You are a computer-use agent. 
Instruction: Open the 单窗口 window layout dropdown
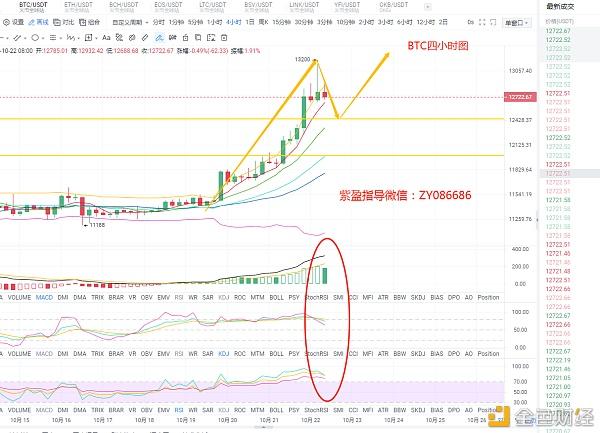pyautogui.click(x=517, y=23)
